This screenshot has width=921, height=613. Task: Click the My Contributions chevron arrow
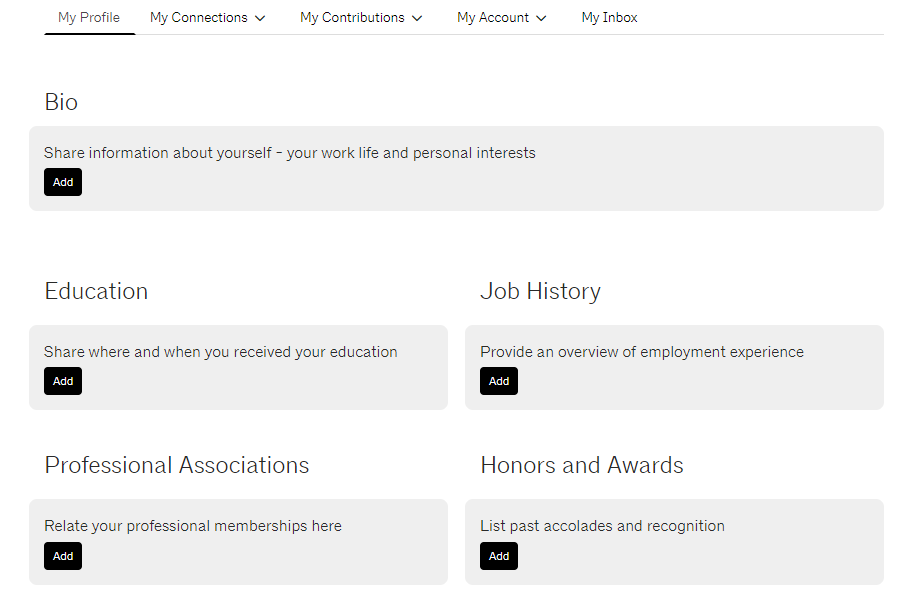[417, 17]
